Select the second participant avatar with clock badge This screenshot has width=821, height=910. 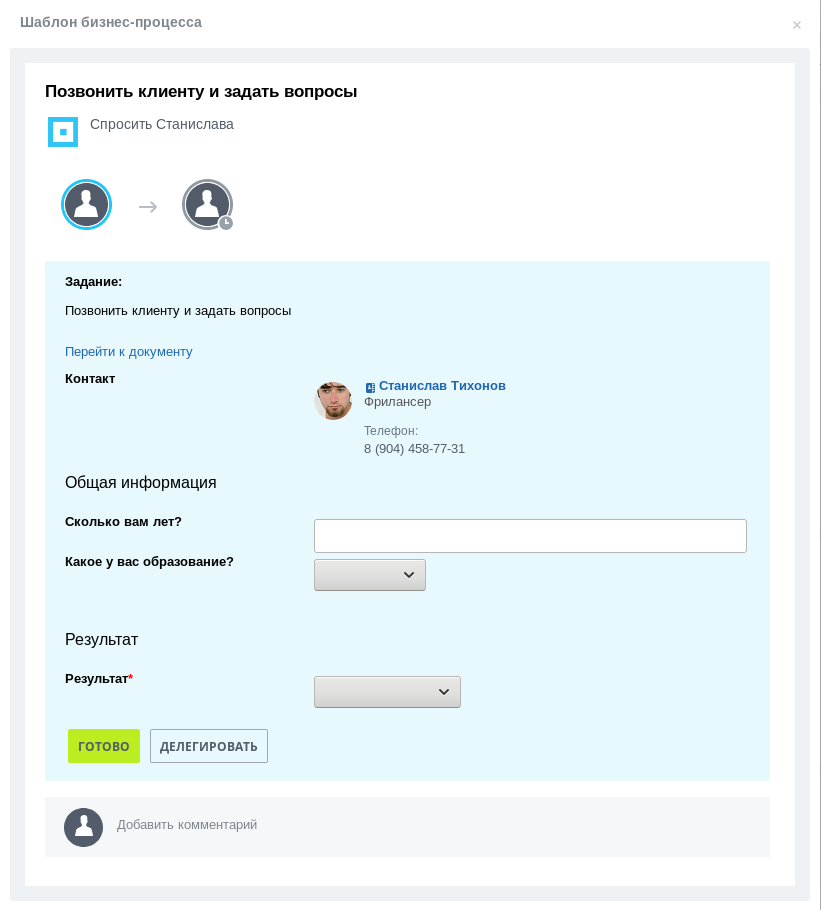pyautogui.click(x=207, y=204)
